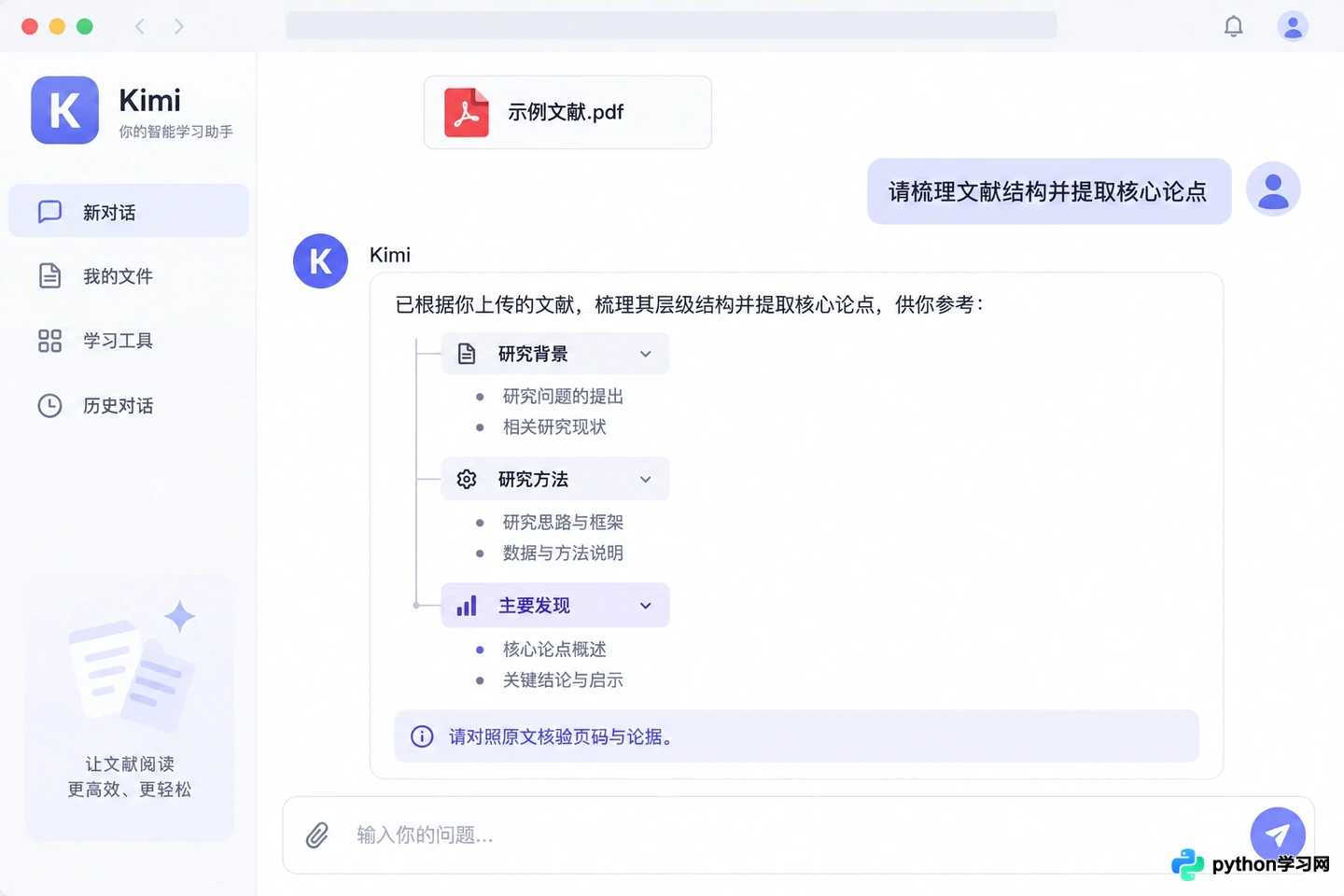Screen dimensions: 1344x896
Task: Select the 研究背景 section header
Action: [555, 354]
